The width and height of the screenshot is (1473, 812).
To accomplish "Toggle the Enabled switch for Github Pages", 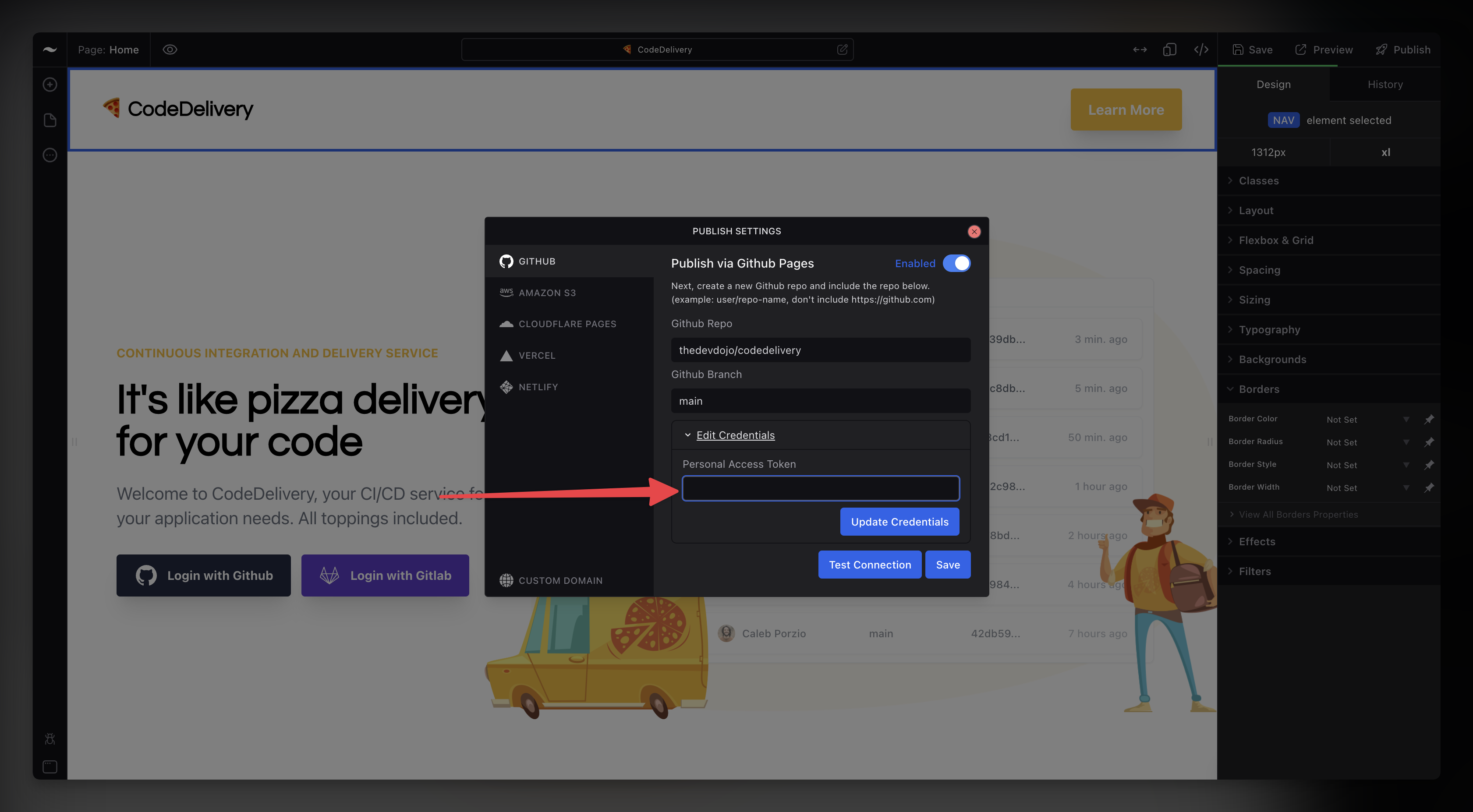I will coord(956,263).
